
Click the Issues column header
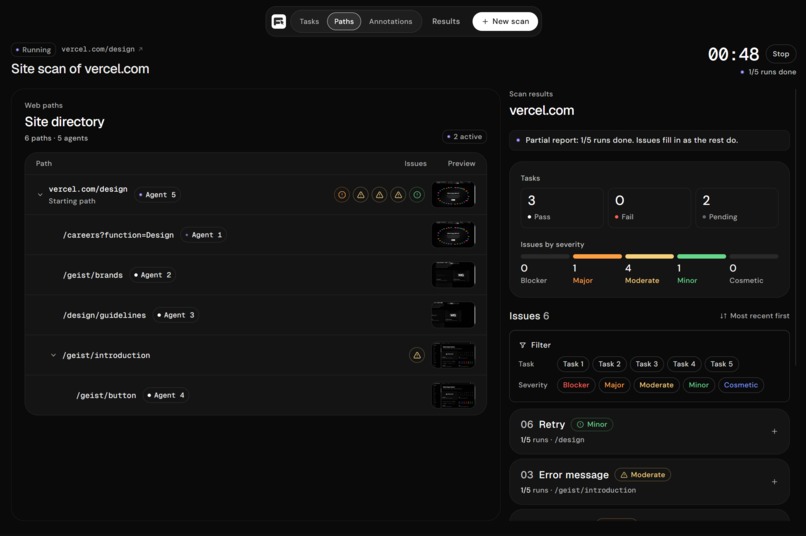point(415,163)
